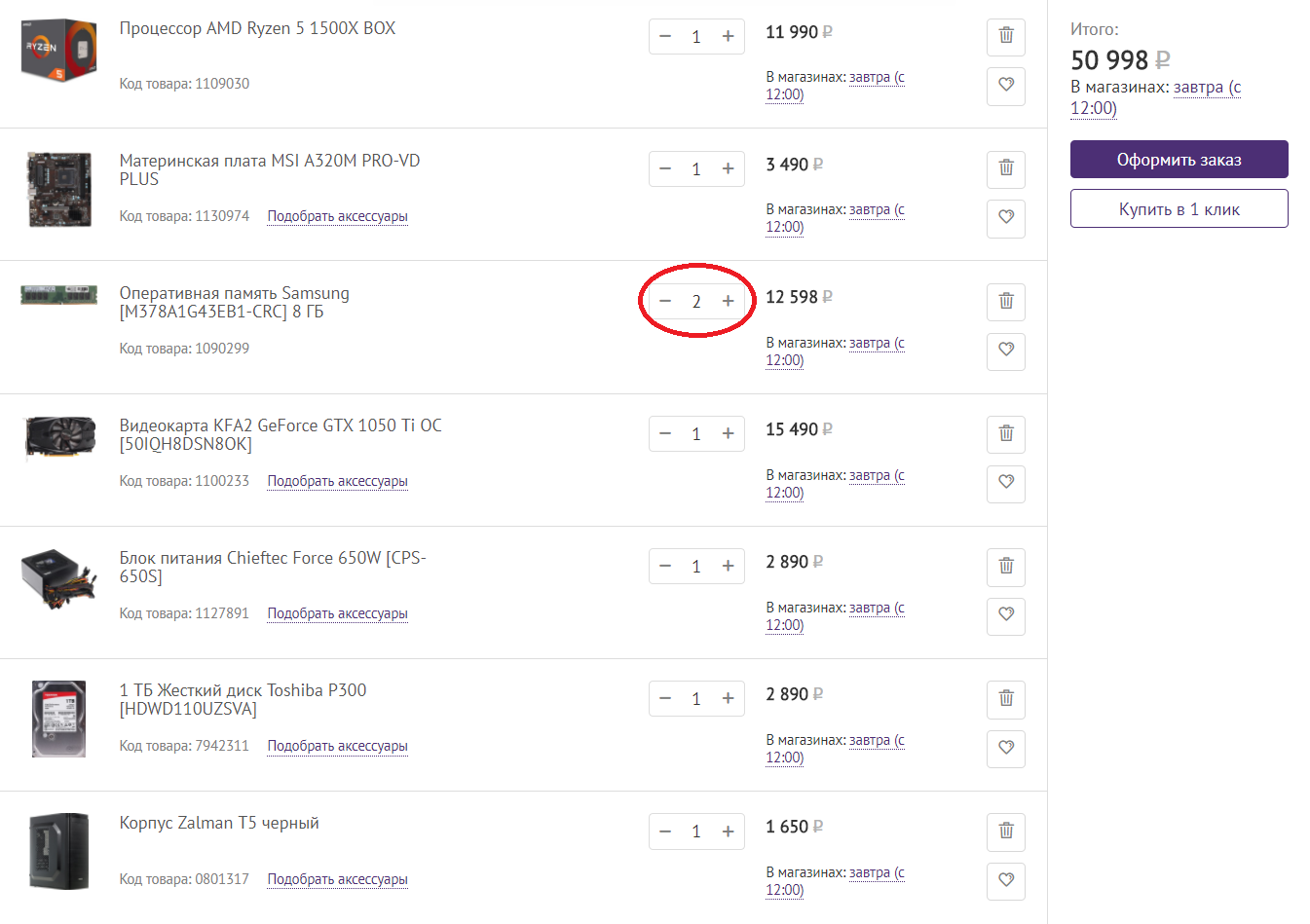Viewport: 1310px width, 924px height.
Task: Click quantity field for Zalman T5 case
Action: (x=696, y=831)
